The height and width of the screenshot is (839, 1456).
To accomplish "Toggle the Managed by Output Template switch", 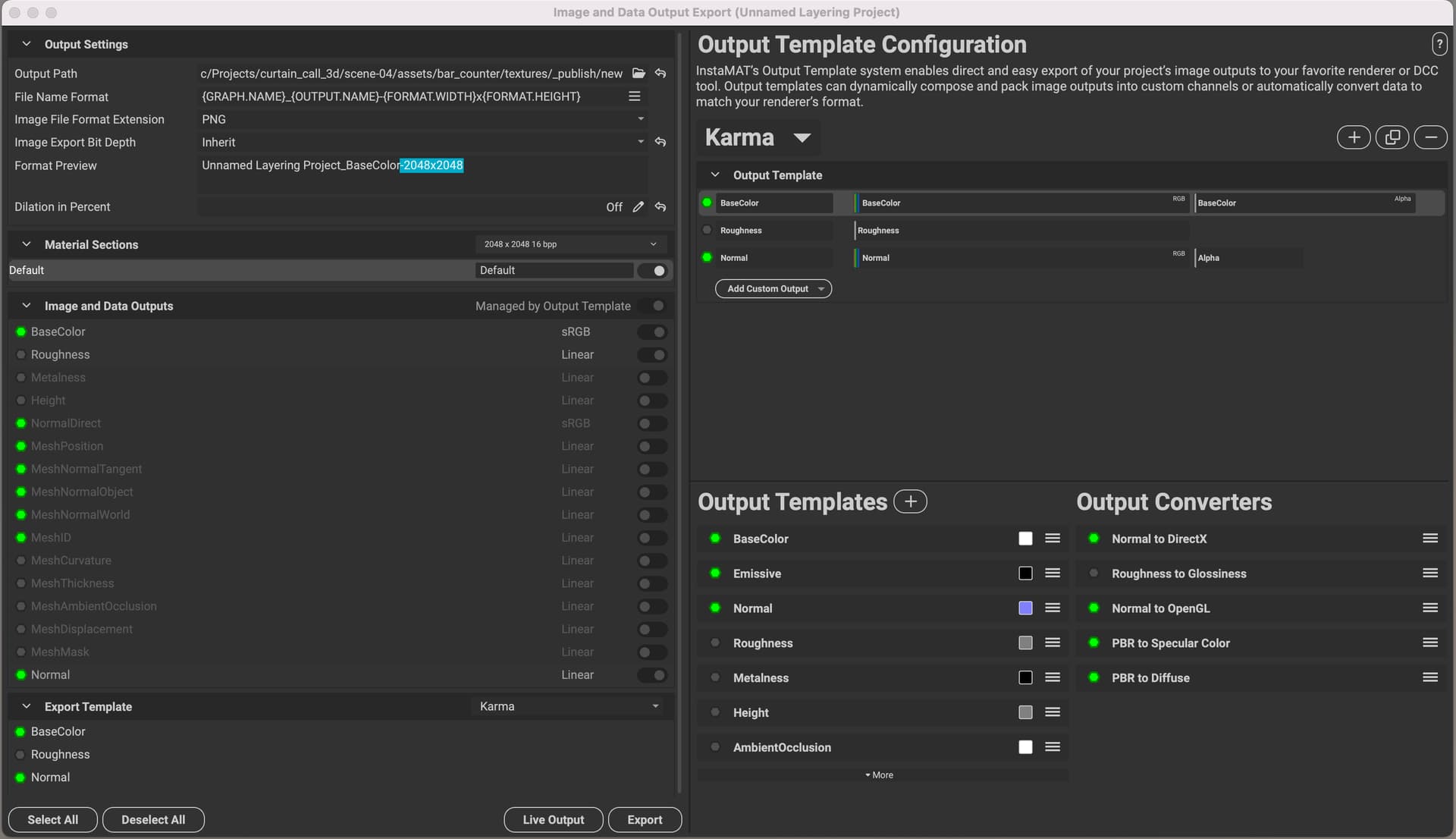I will 652,306.
